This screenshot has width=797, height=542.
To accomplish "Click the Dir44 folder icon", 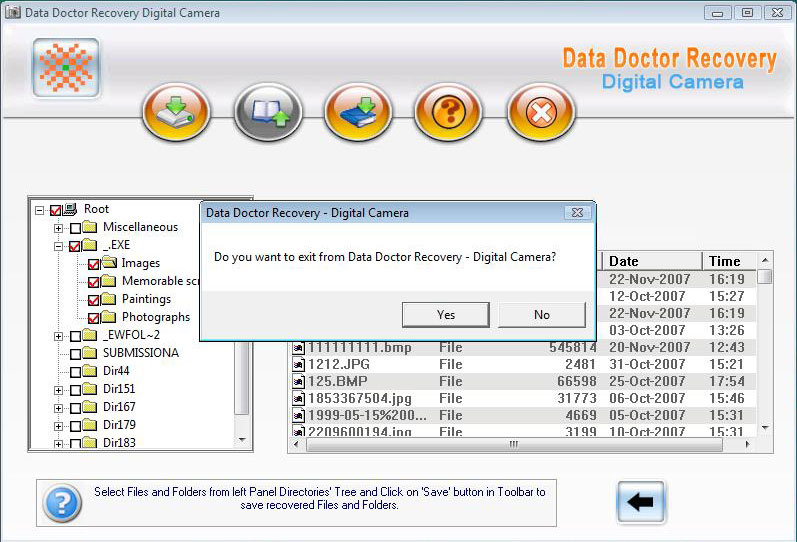I will (x=90, y=371).
